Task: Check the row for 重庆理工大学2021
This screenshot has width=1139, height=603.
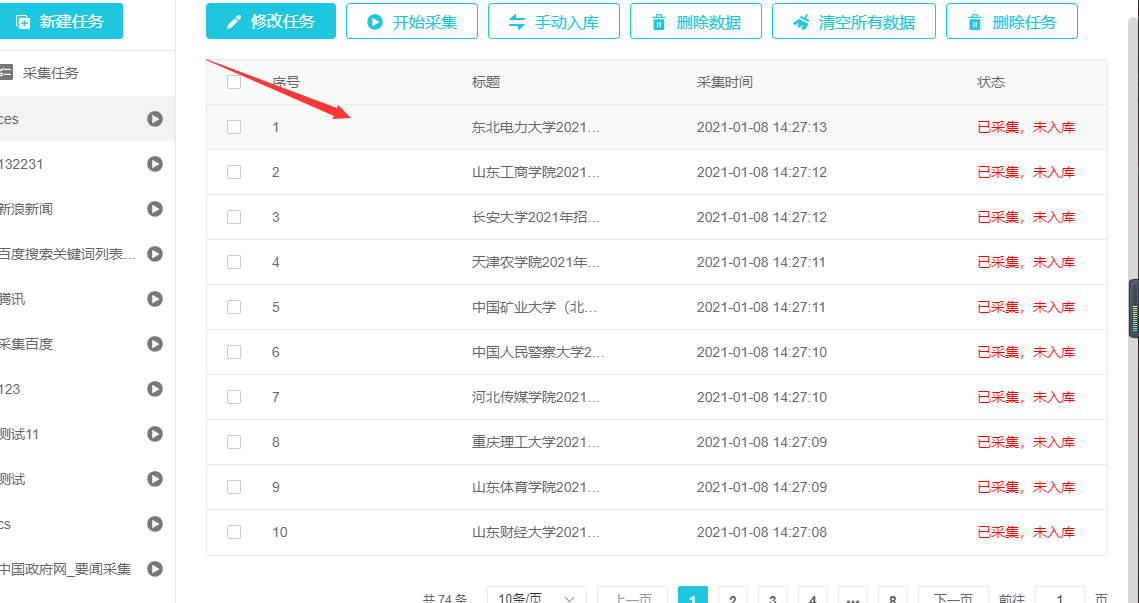Action: click(x=234, y=442)
